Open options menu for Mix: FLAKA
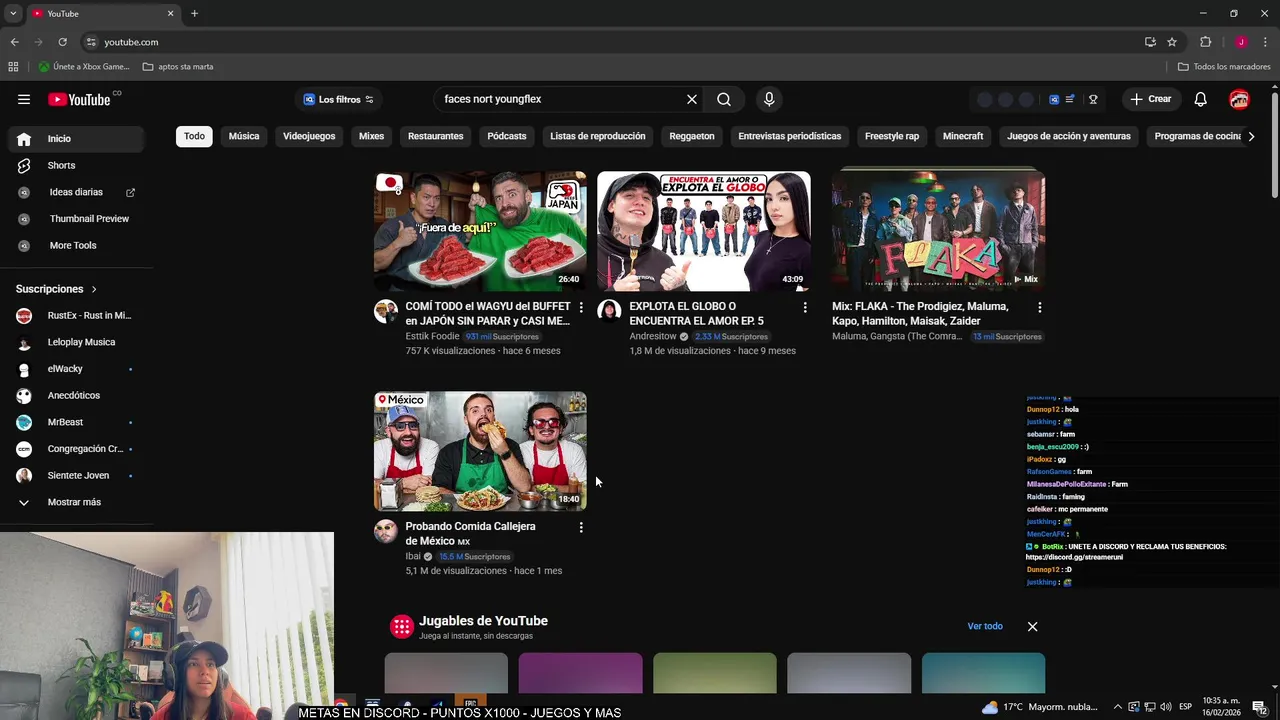Screen dimensions: 1280x720 click(1039, 307)
